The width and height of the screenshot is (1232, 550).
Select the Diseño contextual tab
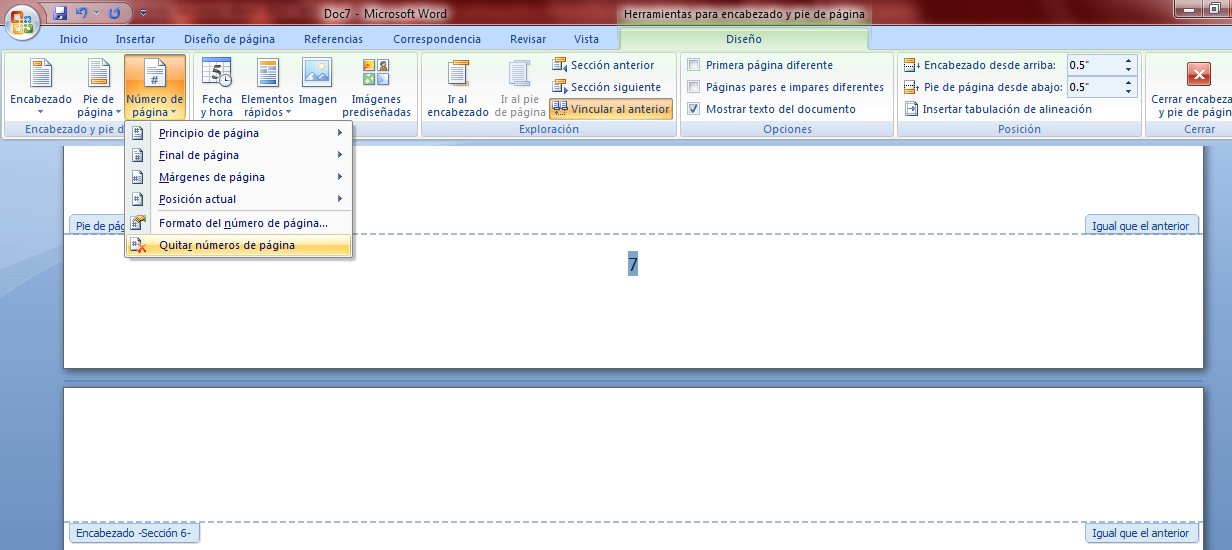point(743,39)
